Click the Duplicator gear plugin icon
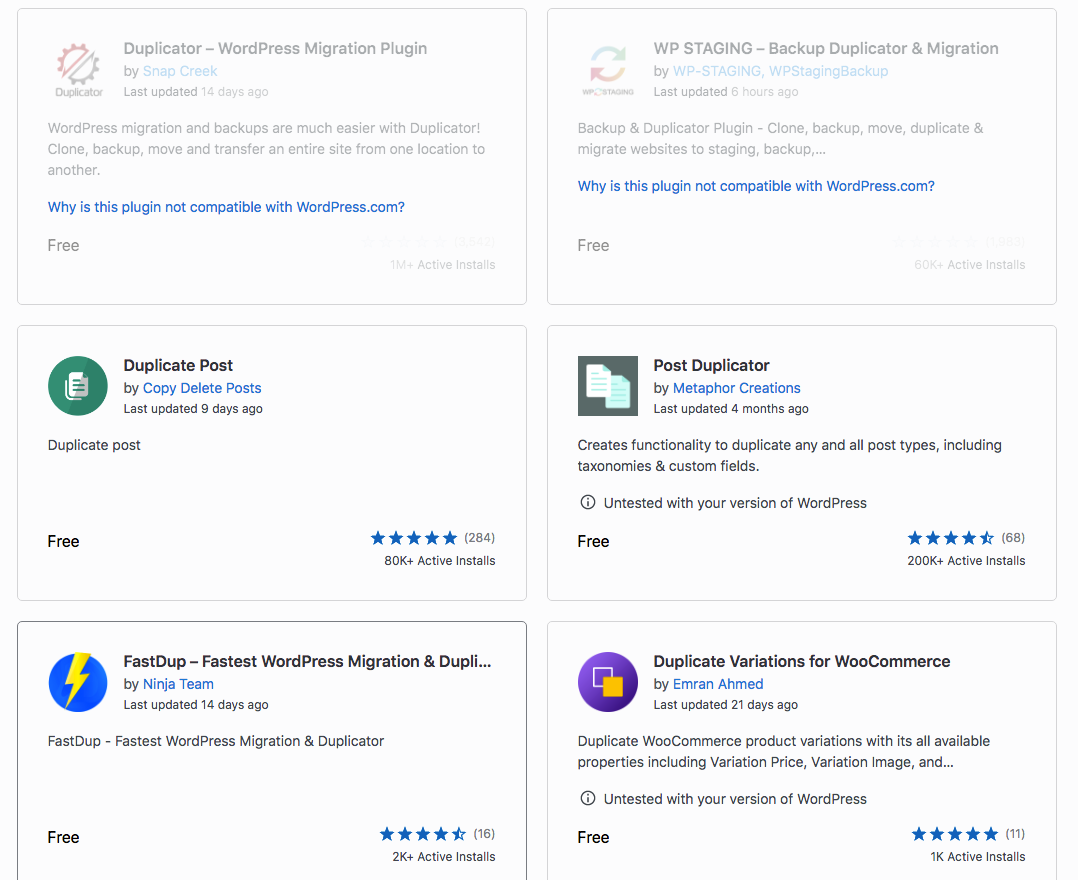 coord(78,69)
